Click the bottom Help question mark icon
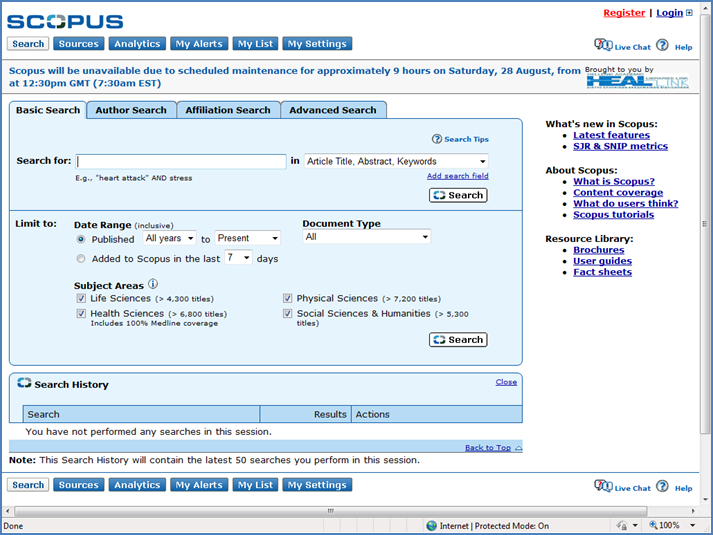The image size is (713, 535). (663, 486)
